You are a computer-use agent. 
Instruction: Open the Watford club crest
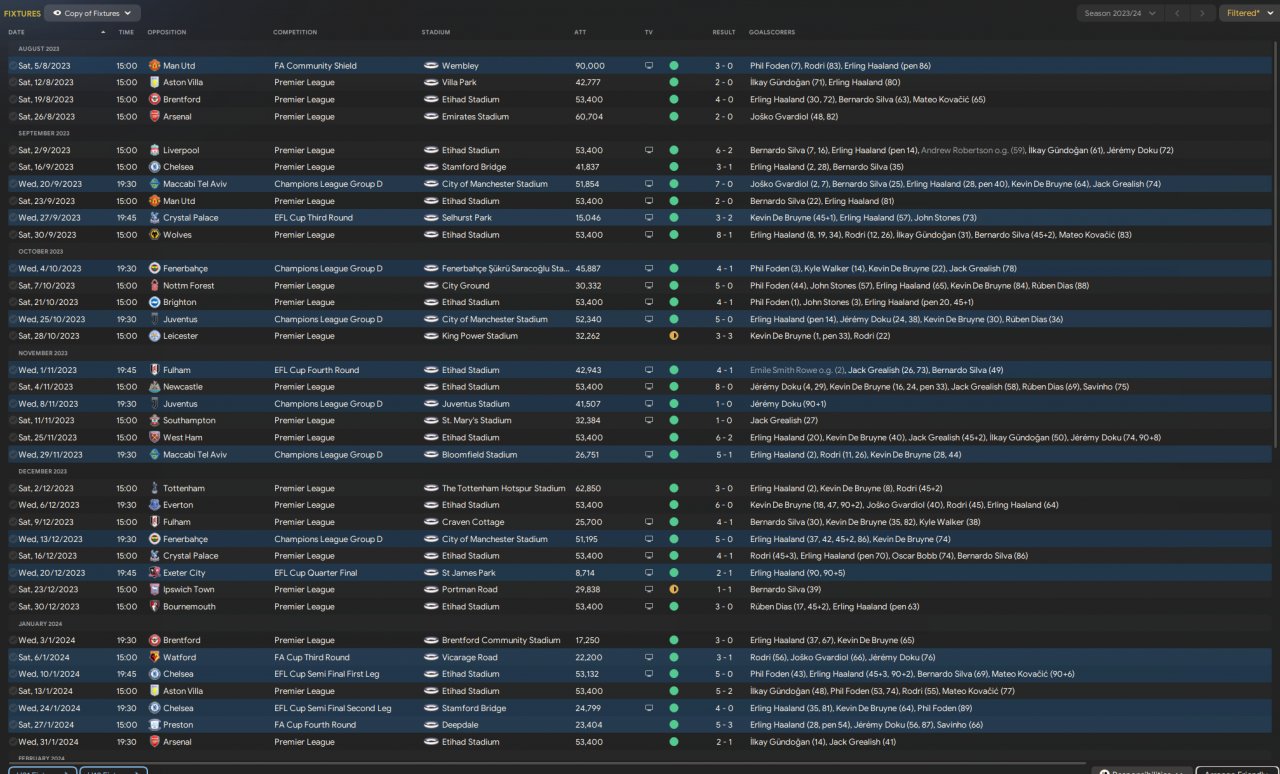[x=154, y=658]
